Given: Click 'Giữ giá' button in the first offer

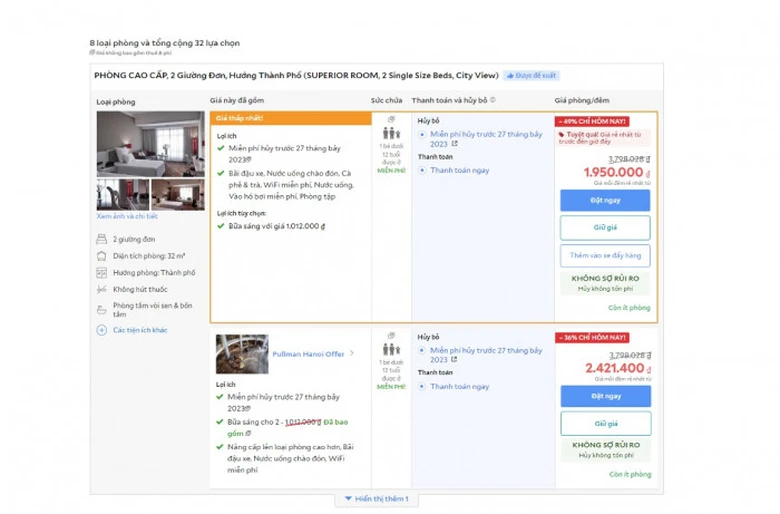Looking at the screenshot, I should pyautogui.click(x=604, y=227).
